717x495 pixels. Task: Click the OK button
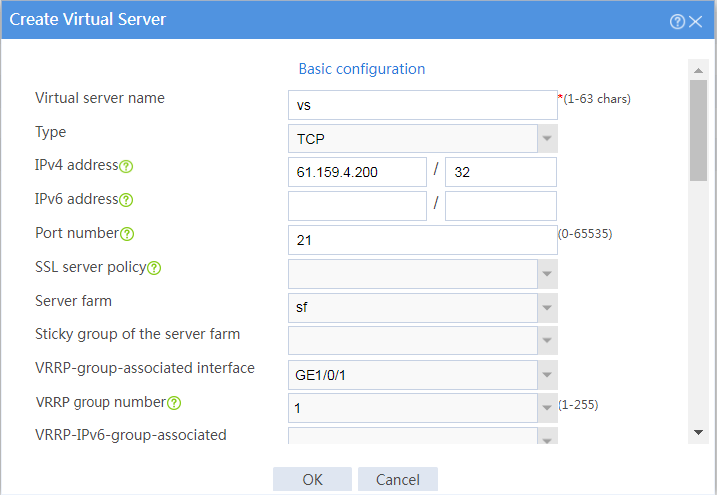pyautogui.click(x=312, y=479)
